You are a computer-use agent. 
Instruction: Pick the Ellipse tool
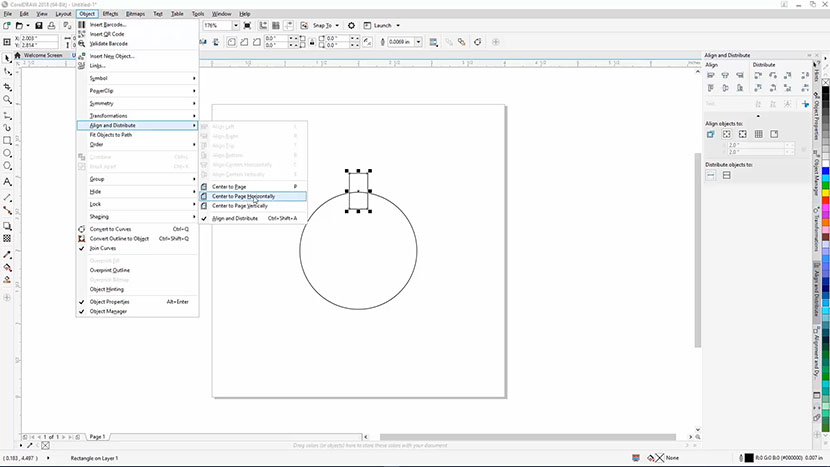point(7,155)
